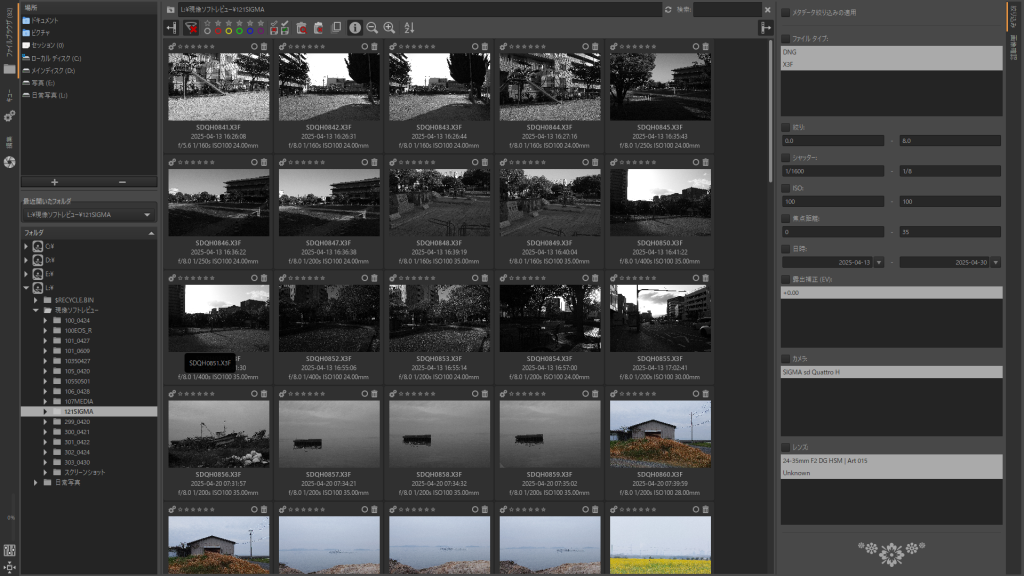Screen dimensions: 1024x576
Task: Switch to the second vertical tab on the right edge
Action: tap(1014, 46)
